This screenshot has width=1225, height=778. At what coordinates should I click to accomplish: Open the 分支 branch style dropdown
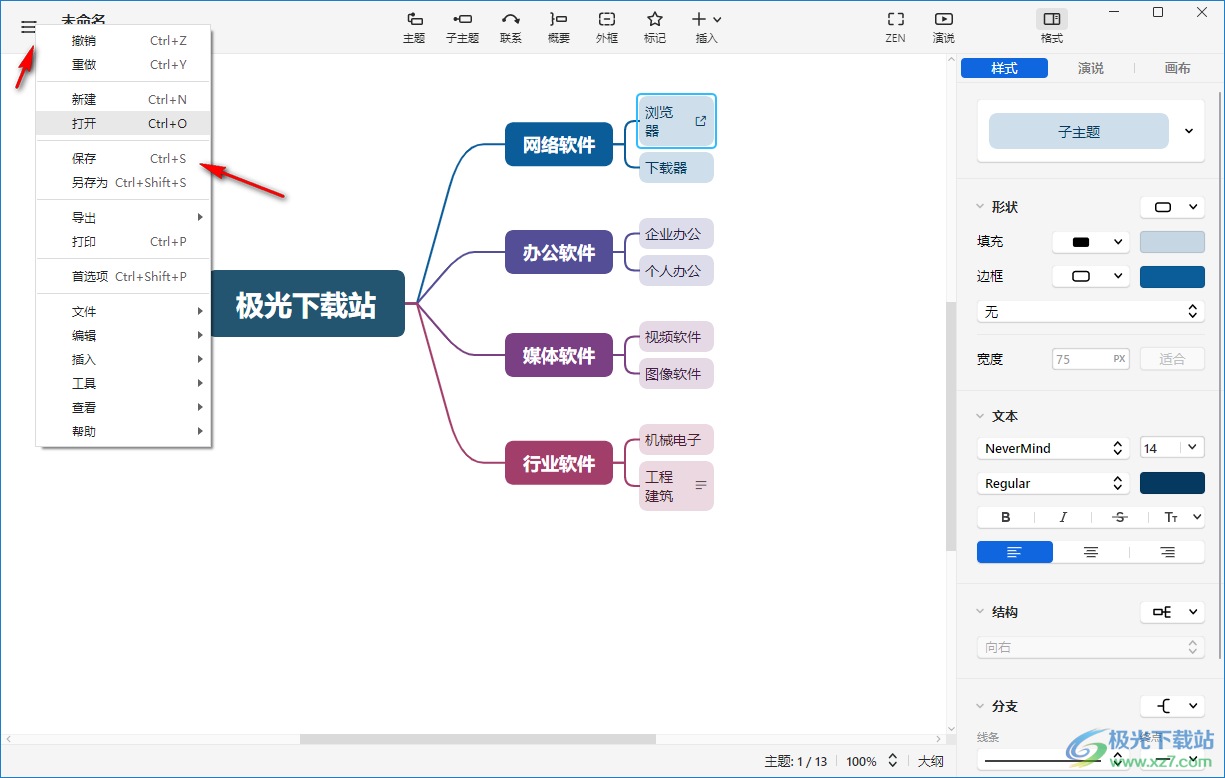(1172, 706)
